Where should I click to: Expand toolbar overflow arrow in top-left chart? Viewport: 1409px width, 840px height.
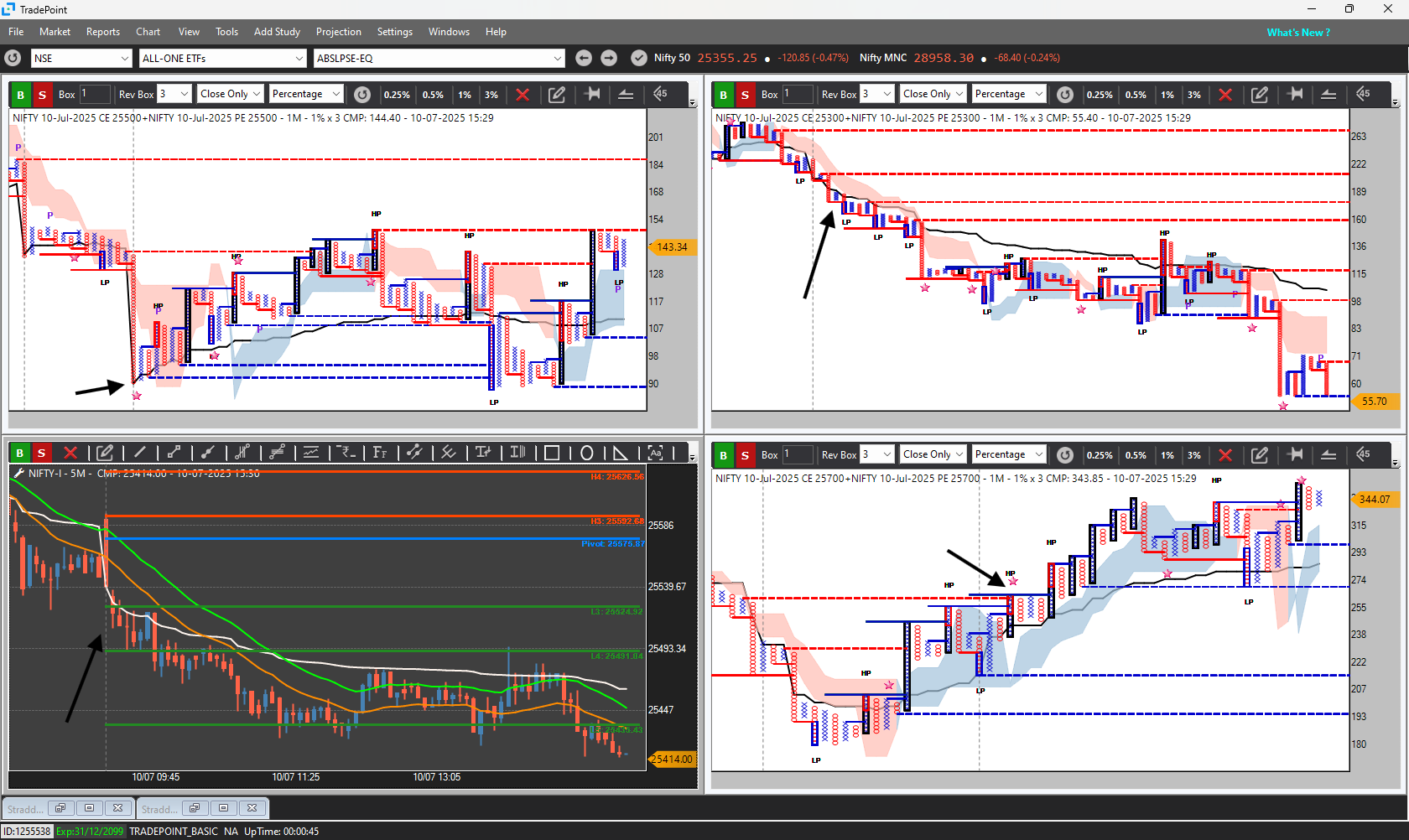coord(692,102)
